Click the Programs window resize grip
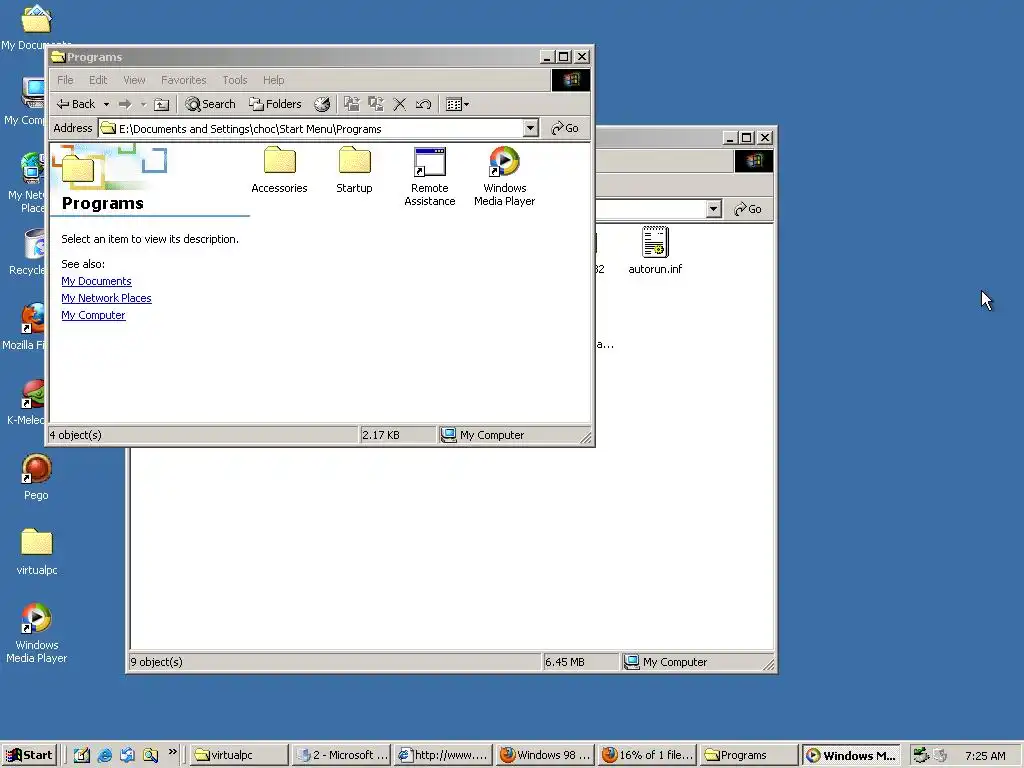The image size is (1024, 768). click(x=586, y=438)
